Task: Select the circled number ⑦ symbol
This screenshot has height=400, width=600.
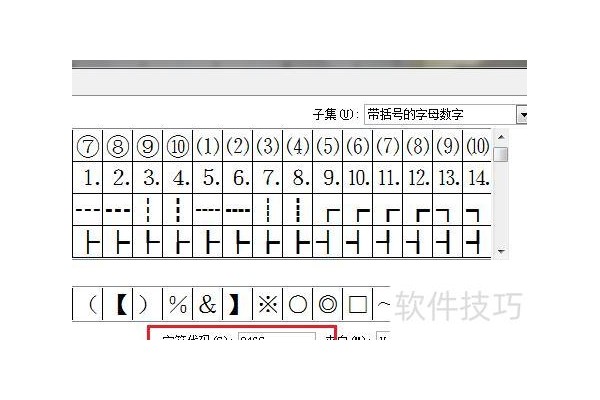Action: point(88,146)
